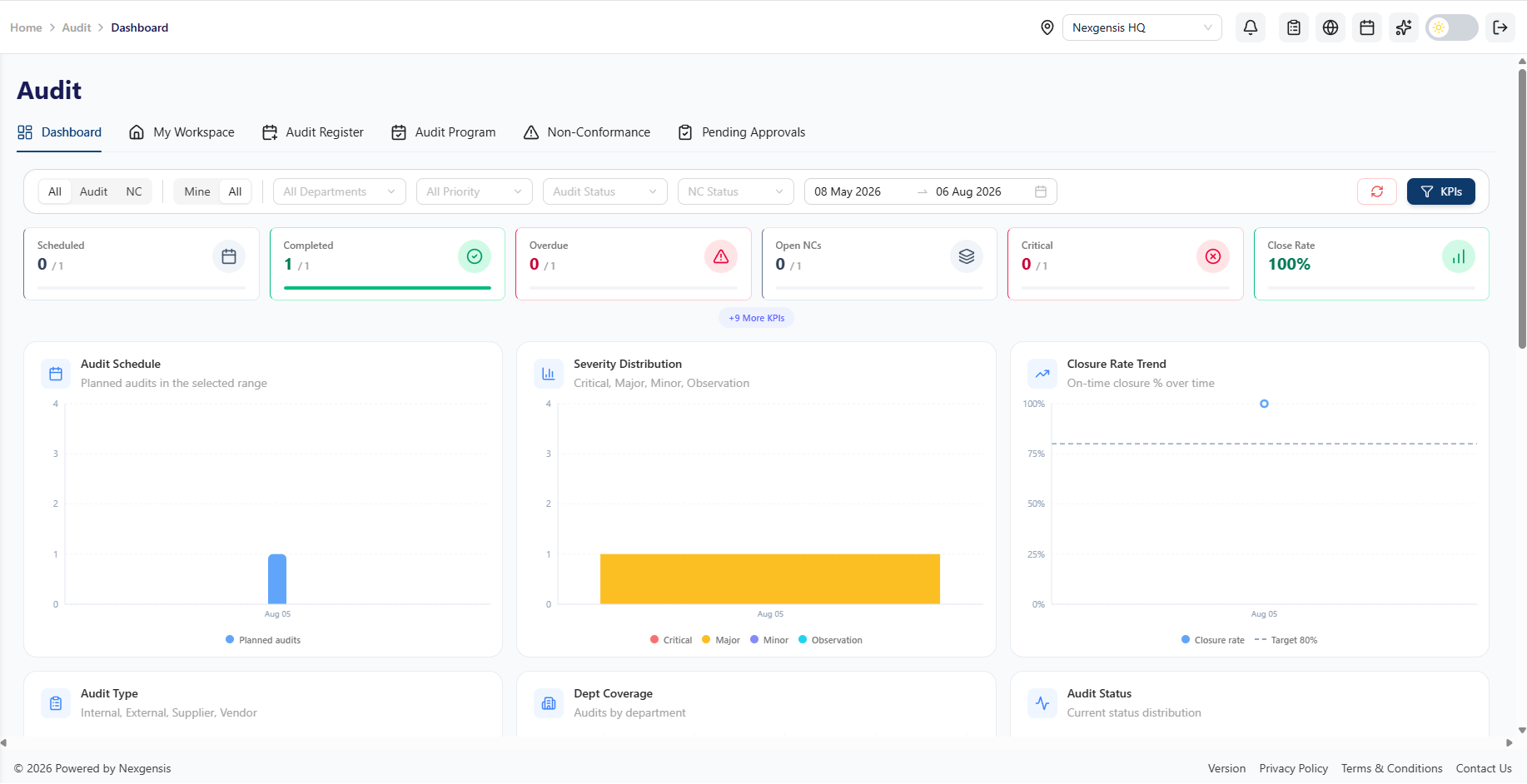This screenshot has height=784, width=1527.
Task: Open the NC Status filter dropdown
Action: click(736, 191)
